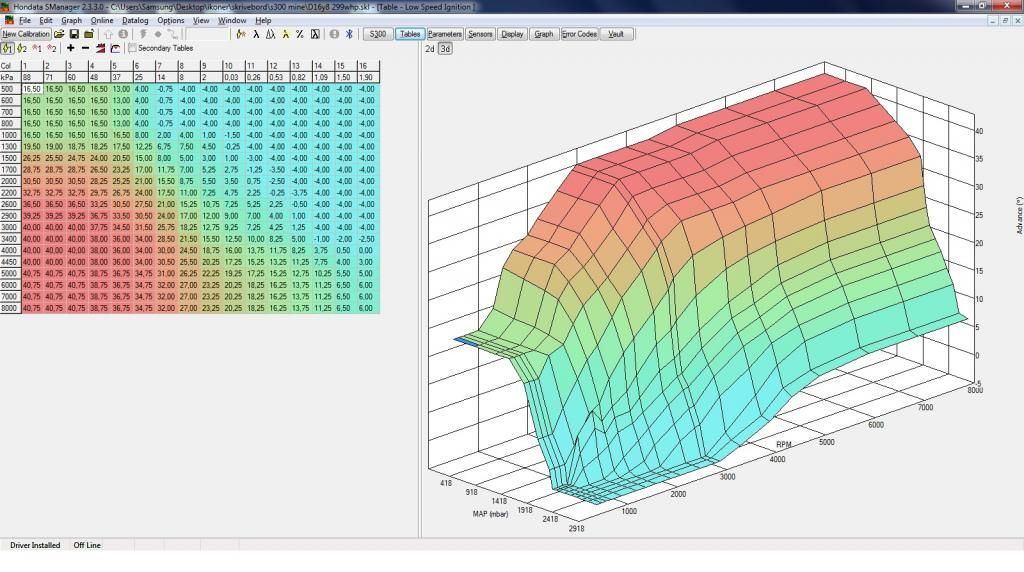
Task: Click the New Calibration button
Action: pyautogui.click(x=26, y=34)
